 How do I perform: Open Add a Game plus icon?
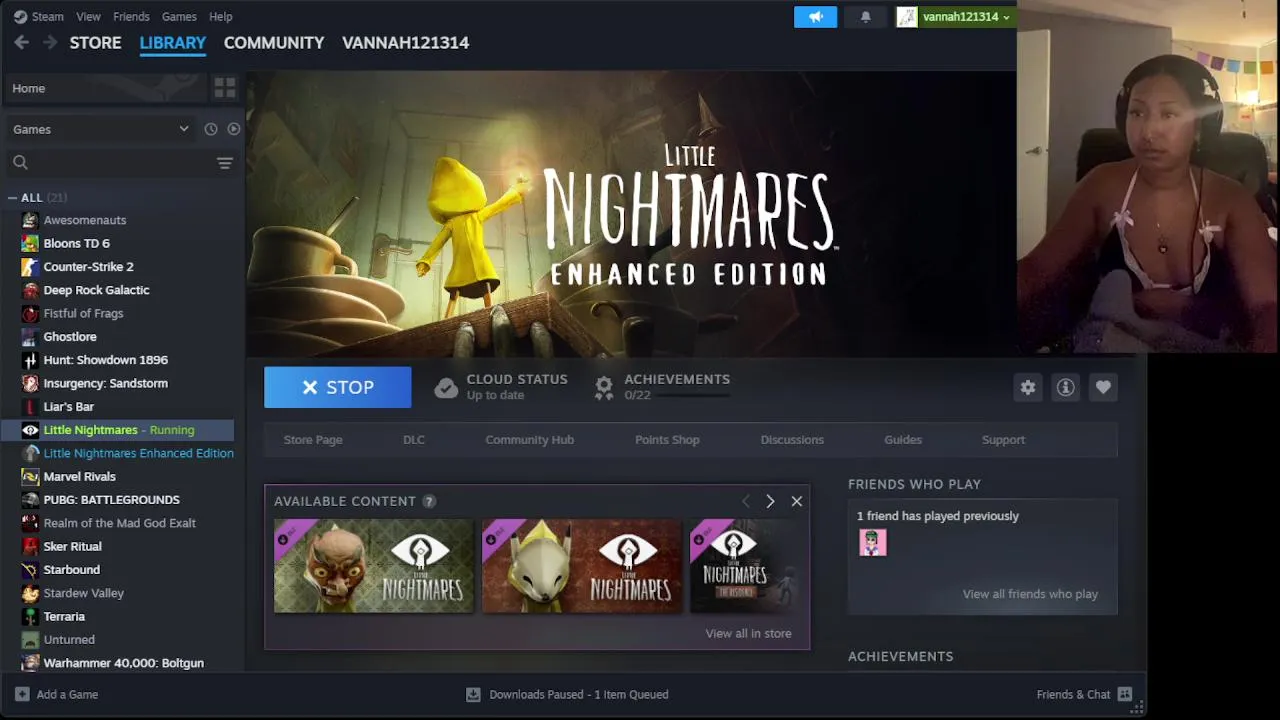coord(22,694)
